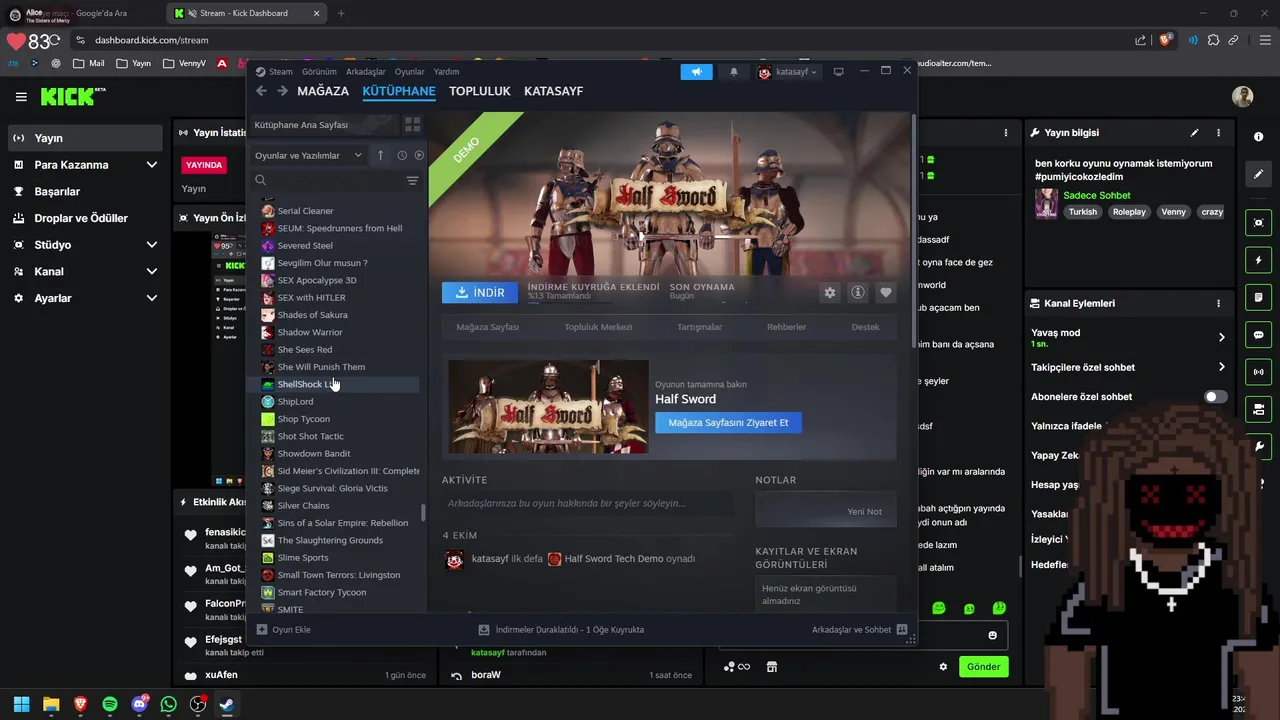Click Kick sidebar chat bubble icon

pos(1258,335)
